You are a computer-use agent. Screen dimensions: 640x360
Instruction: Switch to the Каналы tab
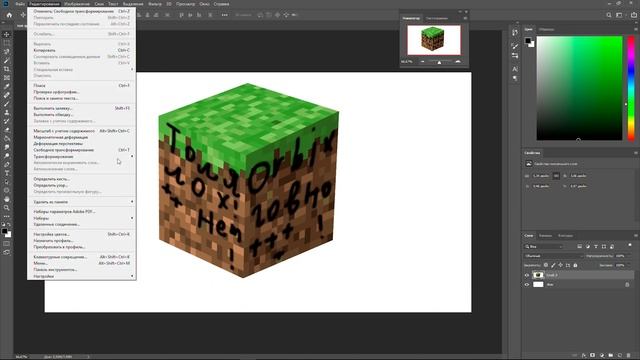pyautogui.click(x=545, y=236)
